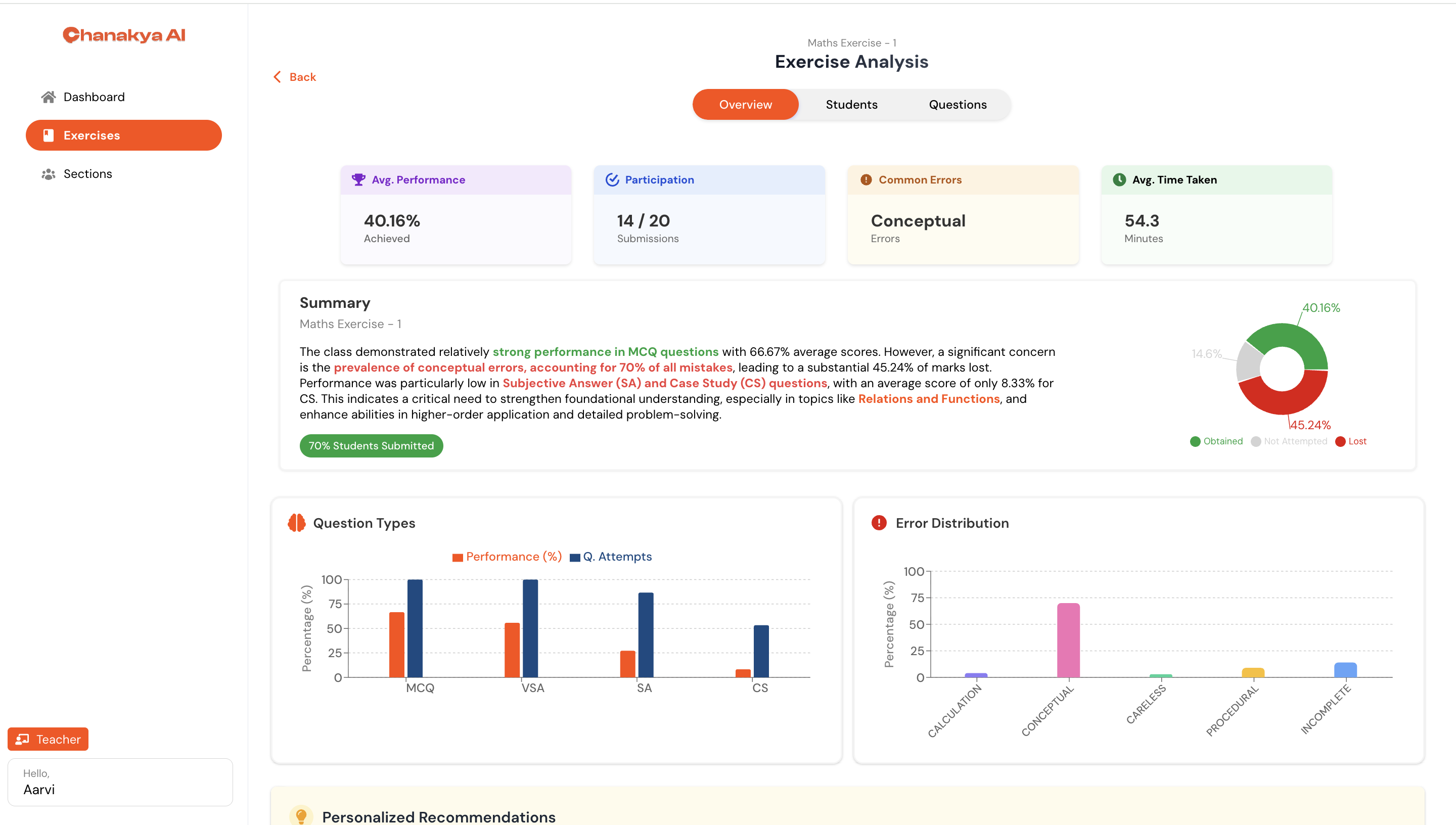Click the Participation checkmark icon
This screenshot has height=825, width=1456.
612,179
